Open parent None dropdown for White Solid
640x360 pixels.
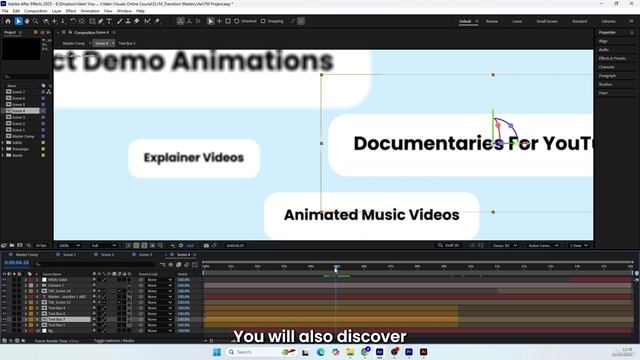[x=160, y=280]
